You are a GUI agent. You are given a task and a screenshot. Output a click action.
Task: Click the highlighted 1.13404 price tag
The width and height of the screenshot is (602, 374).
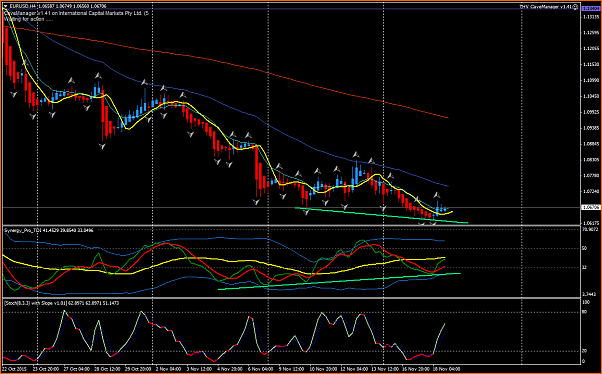point(590,8)
